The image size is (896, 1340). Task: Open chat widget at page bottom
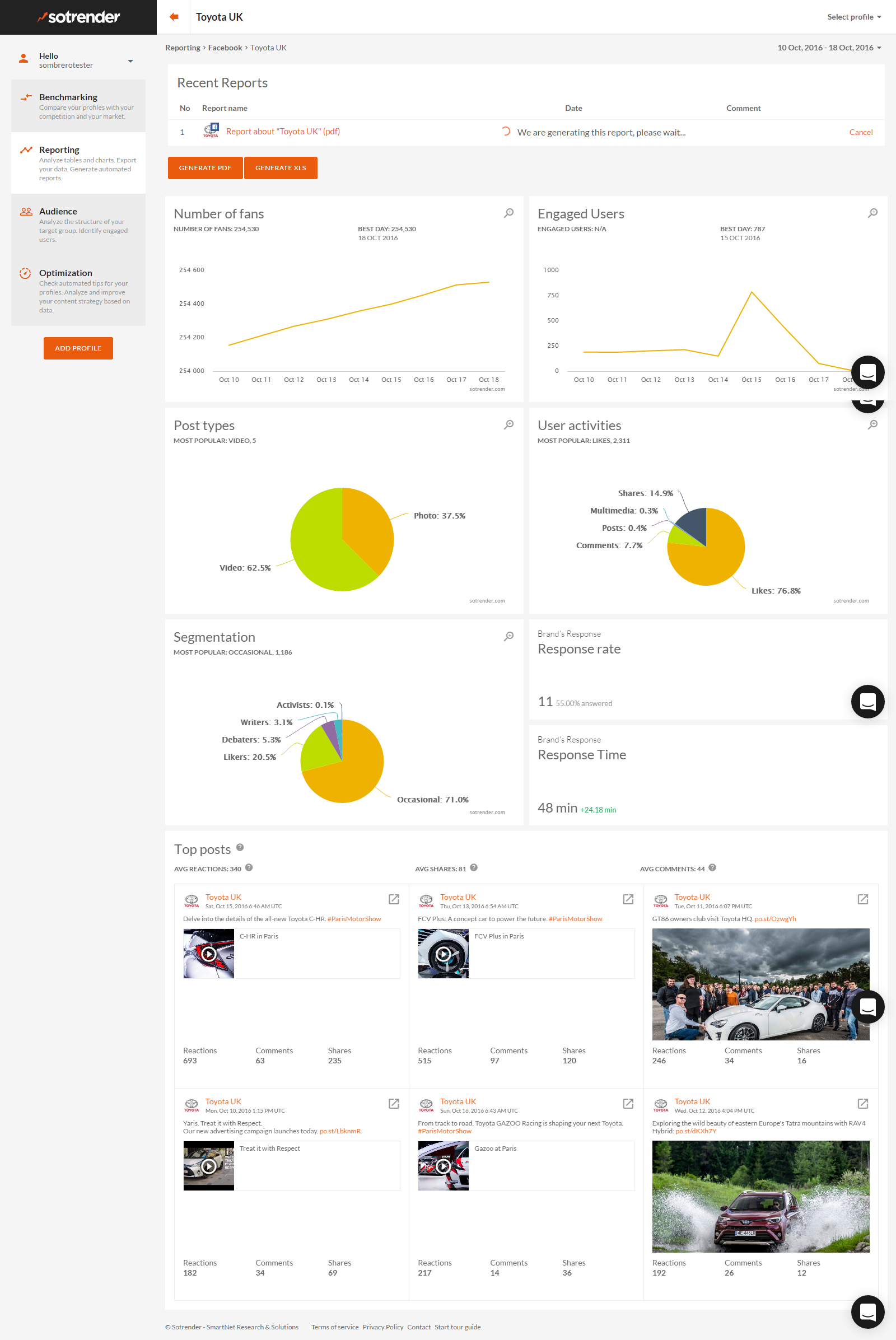867,1312
